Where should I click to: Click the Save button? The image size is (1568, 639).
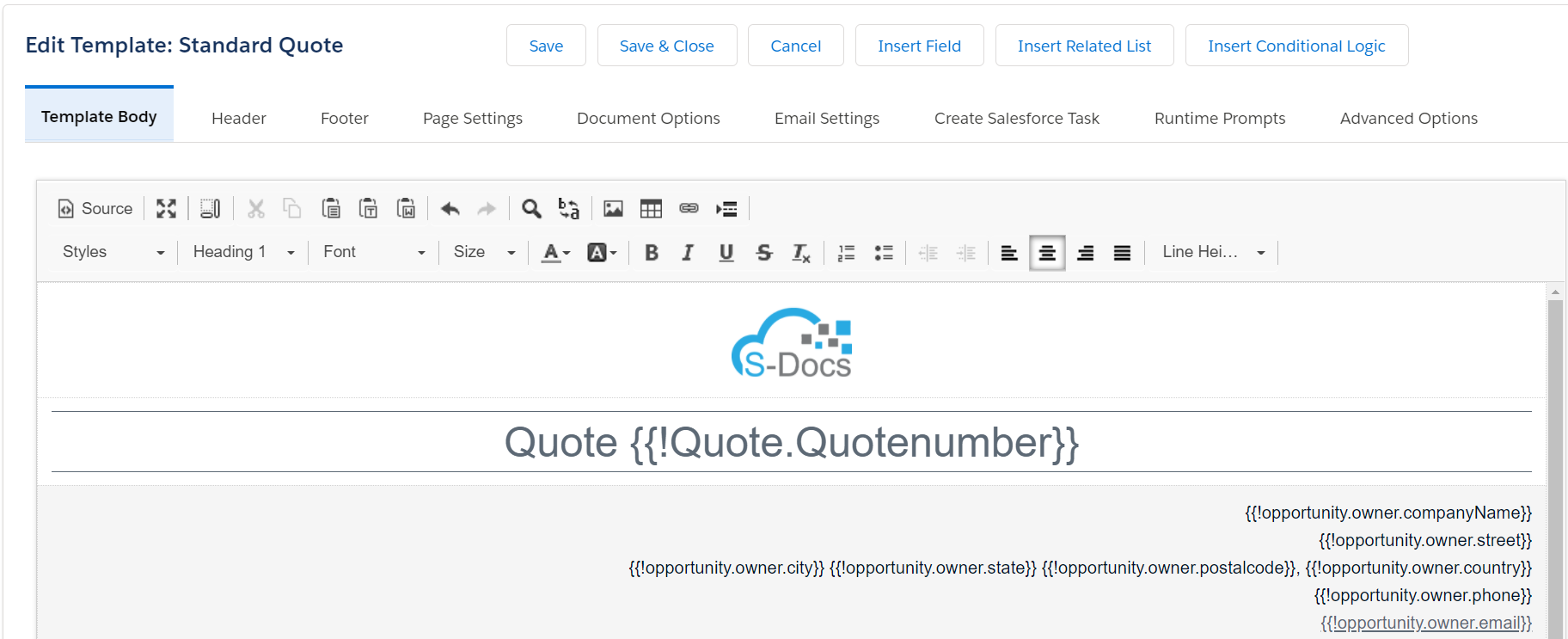pyautogui.click(x=546, y=46)
